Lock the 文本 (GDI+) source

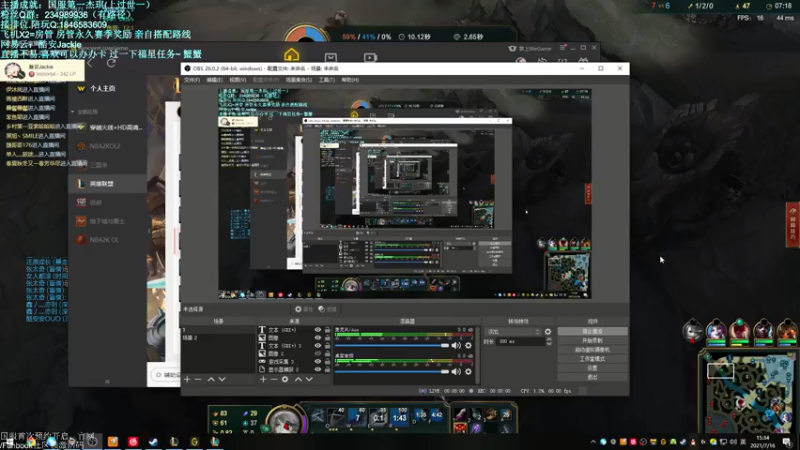(x=328, y=330)
